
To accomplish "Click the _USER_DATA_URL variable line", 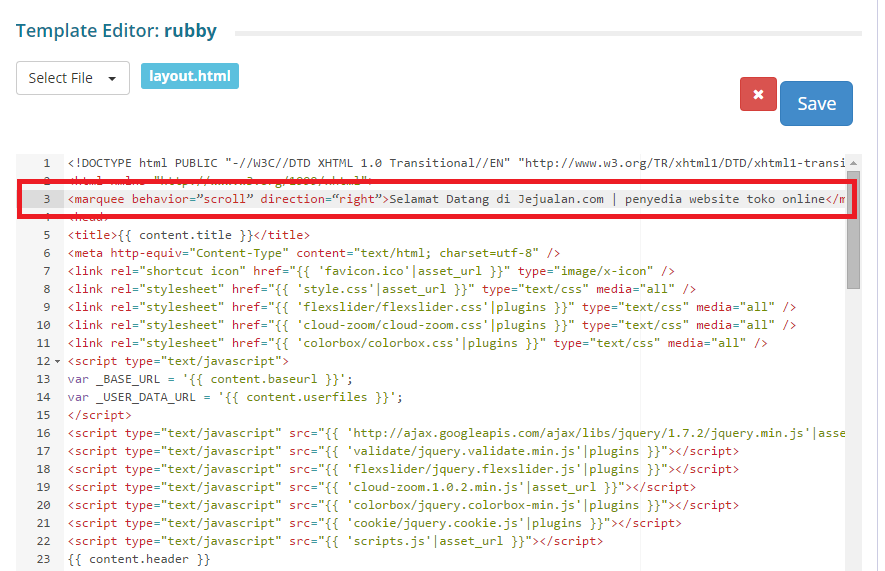I will pos(235,397).
